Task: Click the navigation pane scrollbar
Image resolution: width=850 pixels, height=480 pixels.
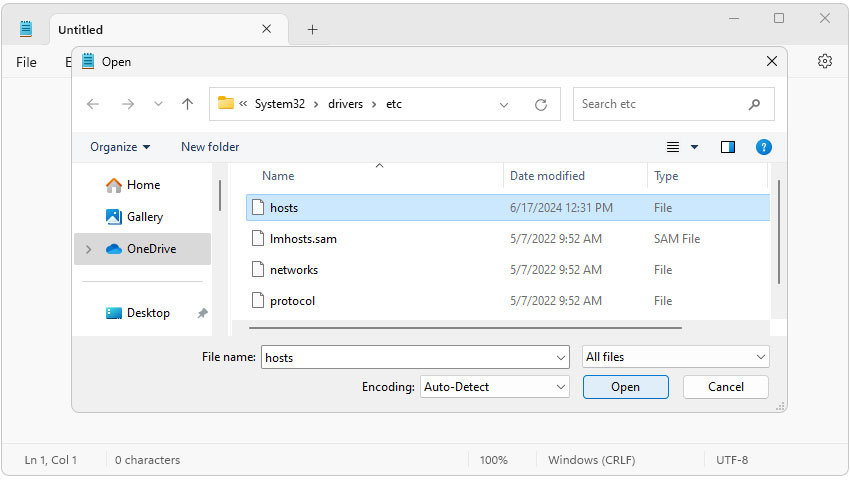Action: (x=220, y=195)
